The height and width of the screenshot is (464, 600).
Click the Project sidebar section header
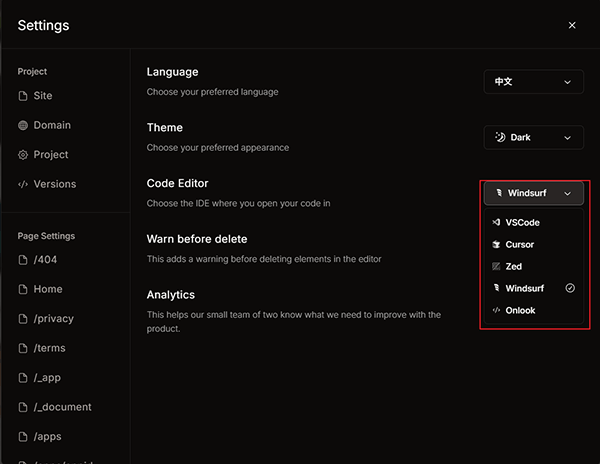click(32, 72)
